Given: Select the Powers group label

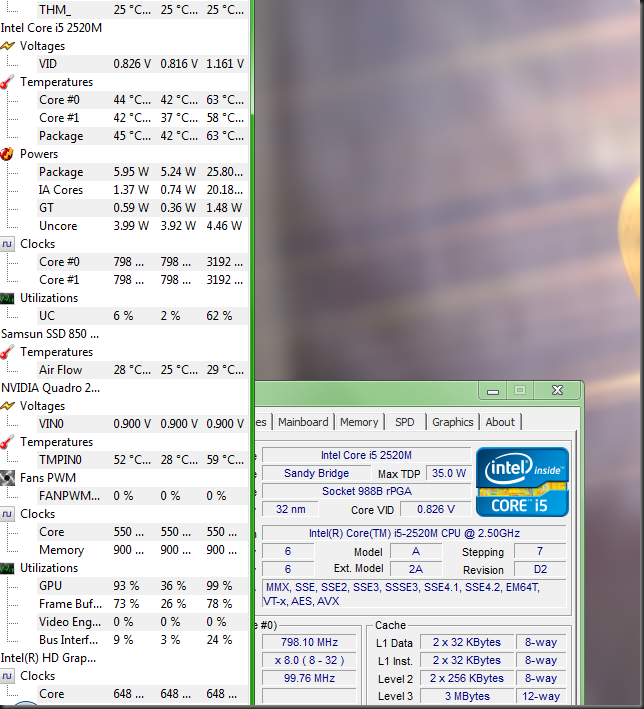Looking at the screenshot, I should click(39, 154).
